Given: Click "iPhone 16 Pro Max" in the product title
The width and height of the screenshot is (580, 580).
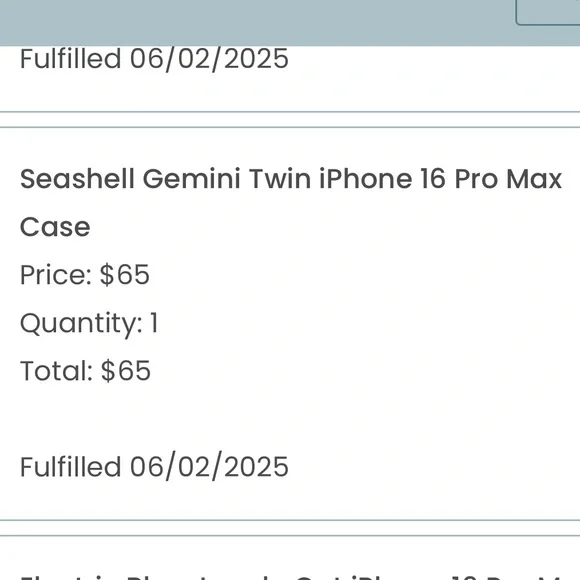Looking at the screenshot, I should (x=441, y=179).
